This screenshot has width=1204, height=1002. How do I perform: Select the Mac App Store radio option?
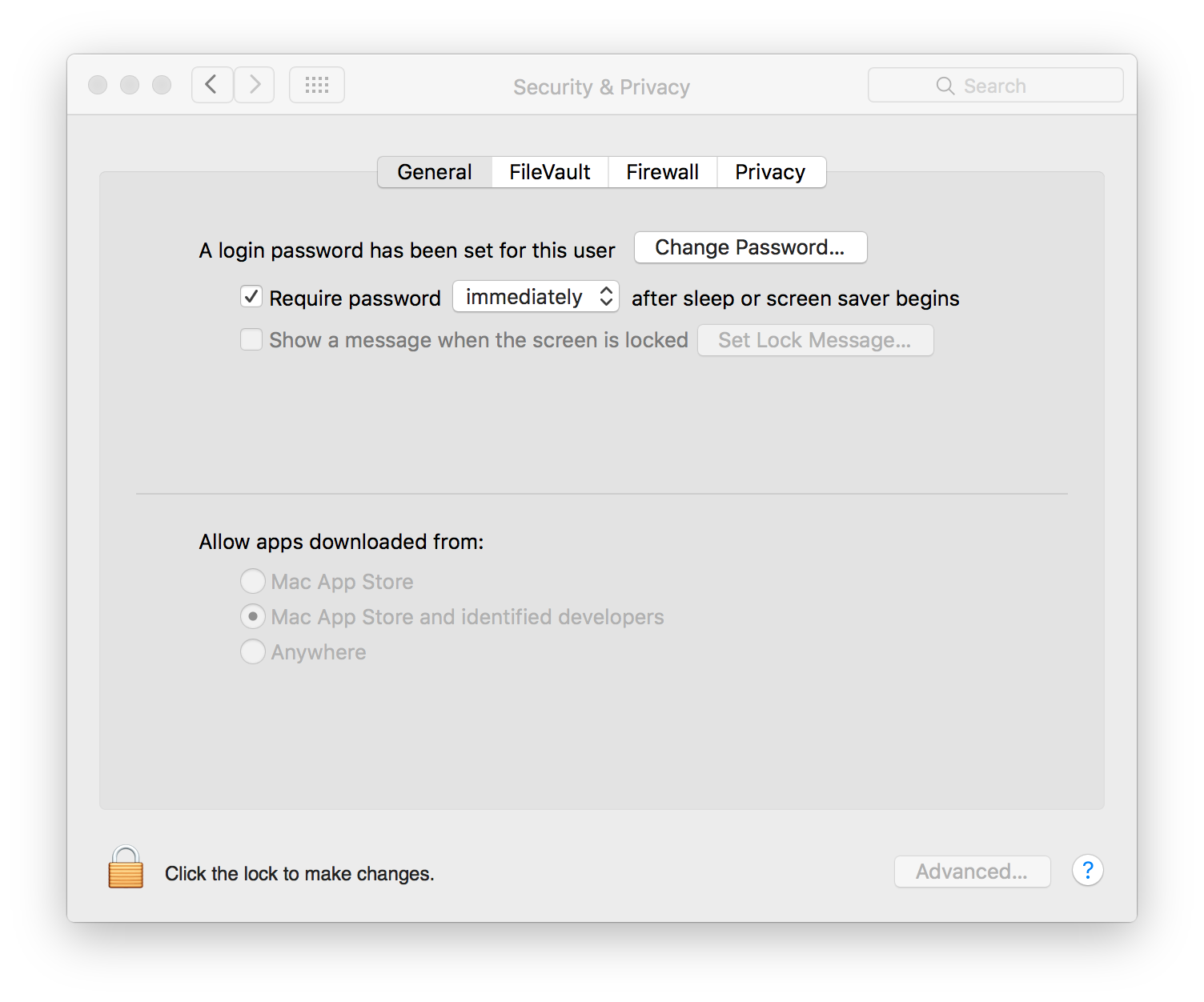coord(253,581)
